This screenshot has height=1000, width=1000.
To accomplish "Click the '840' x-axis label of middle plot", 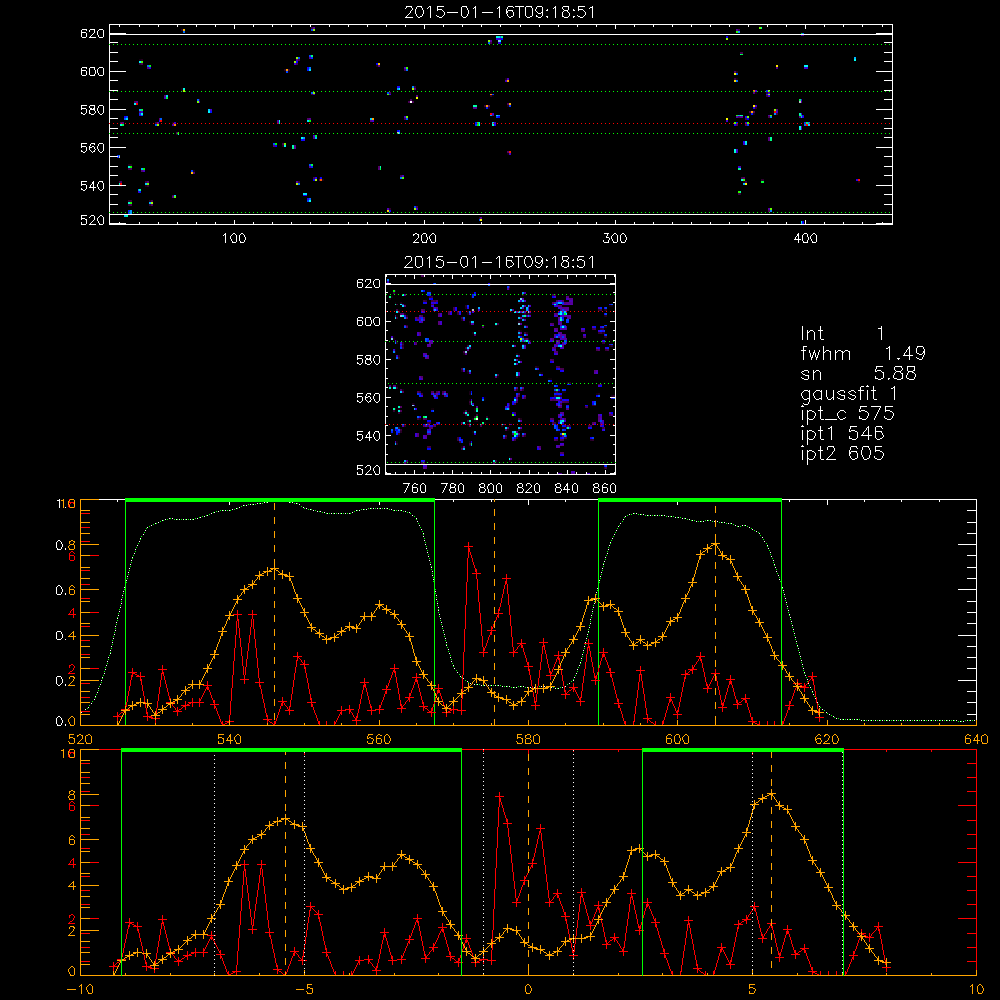I will (567, 489).
